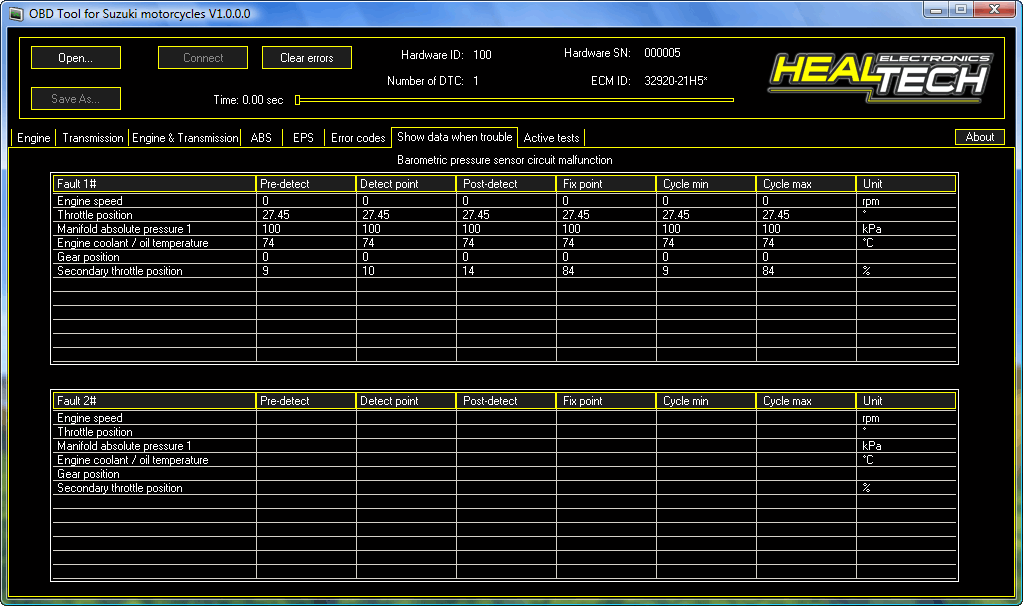Click the Number of DTC value
This screenshot has height=606, width=1023.
point(476,81)
